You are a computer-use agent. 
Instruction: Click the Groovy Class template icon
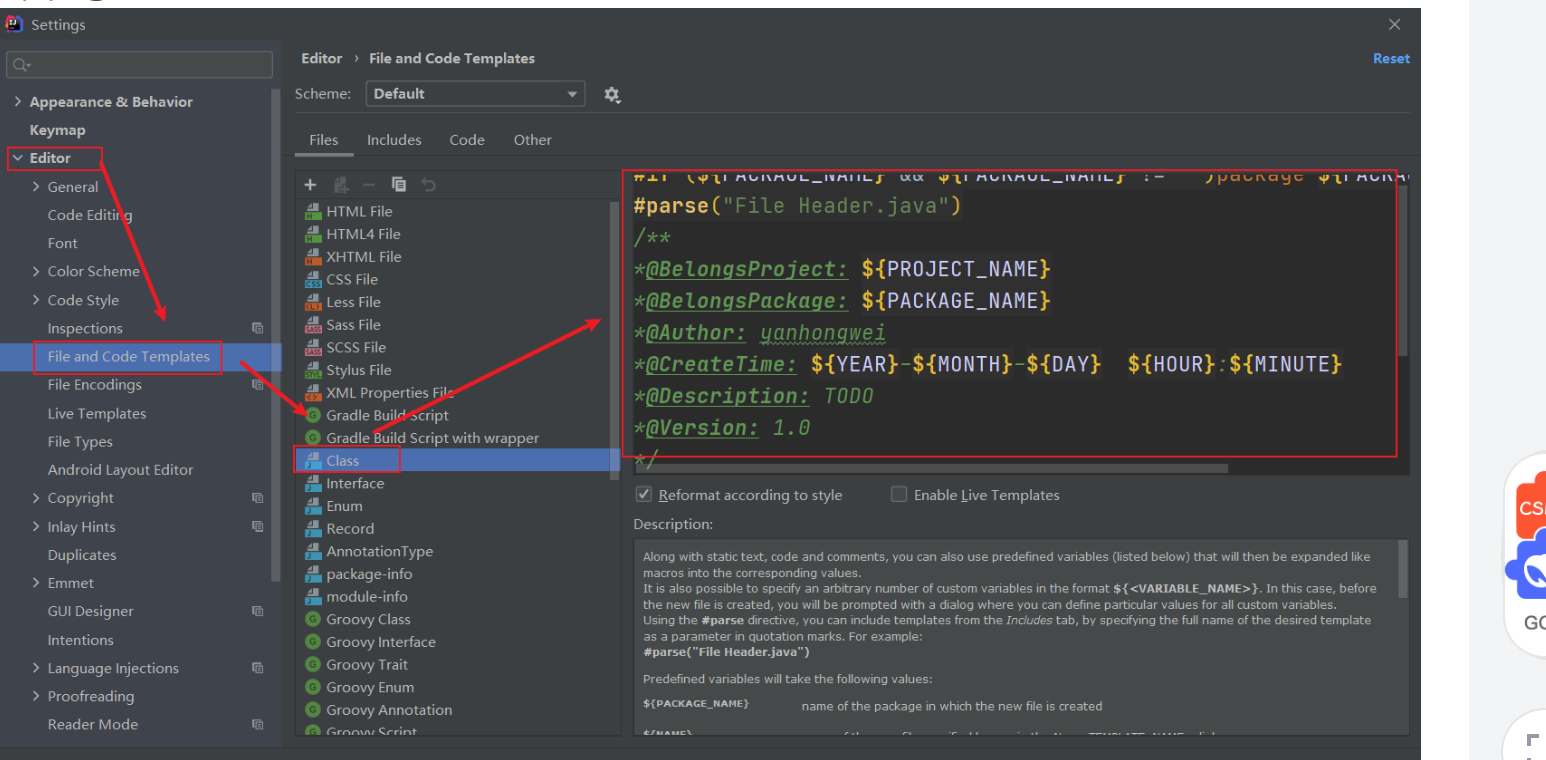(313, 619)
